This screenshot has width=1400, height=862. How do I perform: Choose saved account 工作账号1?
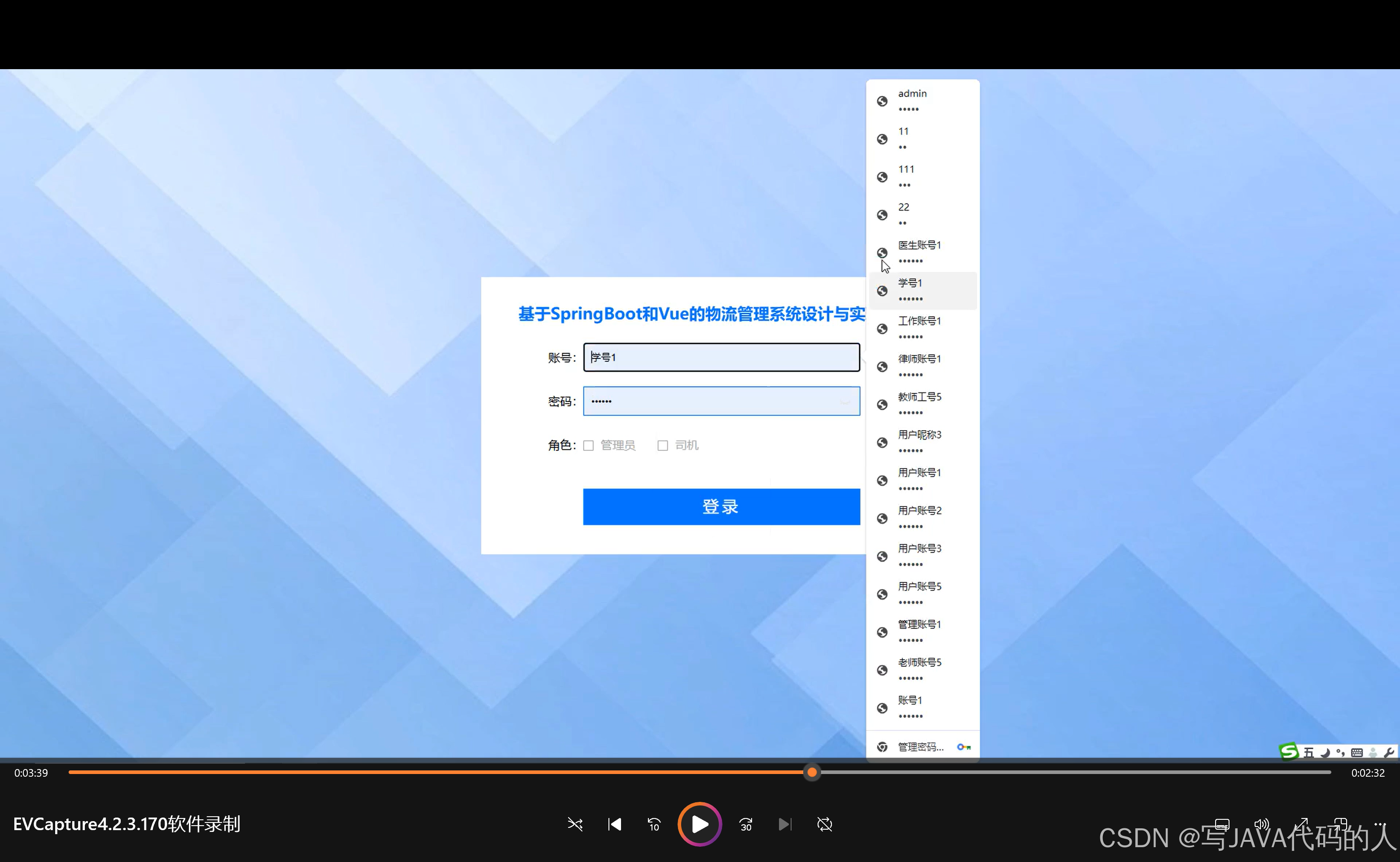[x=923, y=328]
